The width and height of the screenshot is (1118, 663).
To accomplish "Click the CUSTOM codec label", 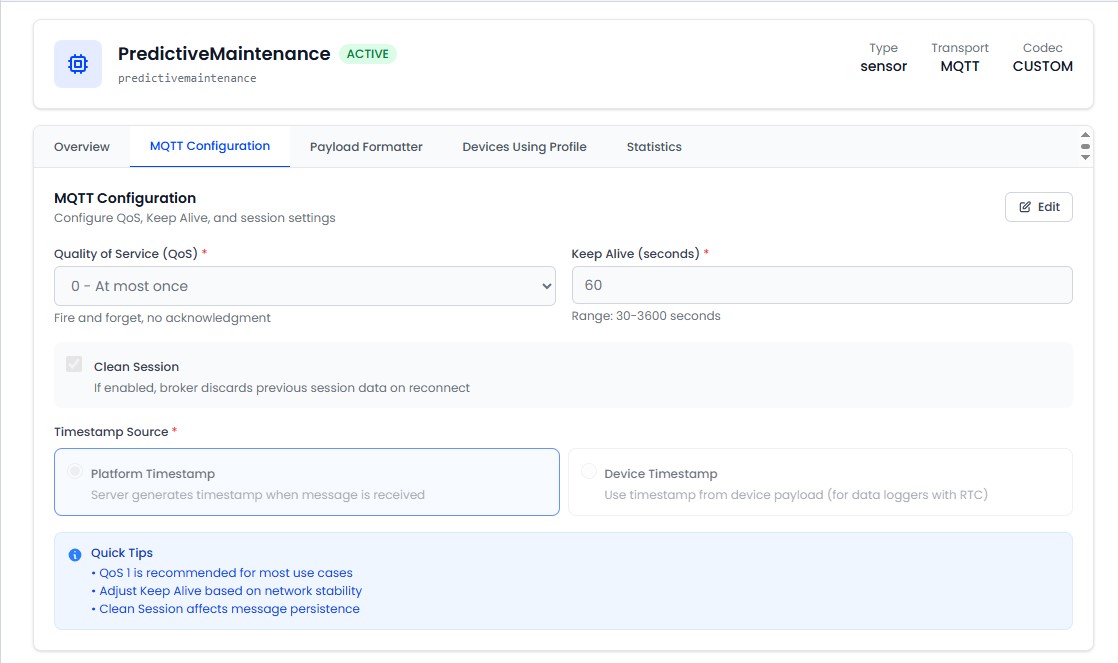I will click(1043, 66).
